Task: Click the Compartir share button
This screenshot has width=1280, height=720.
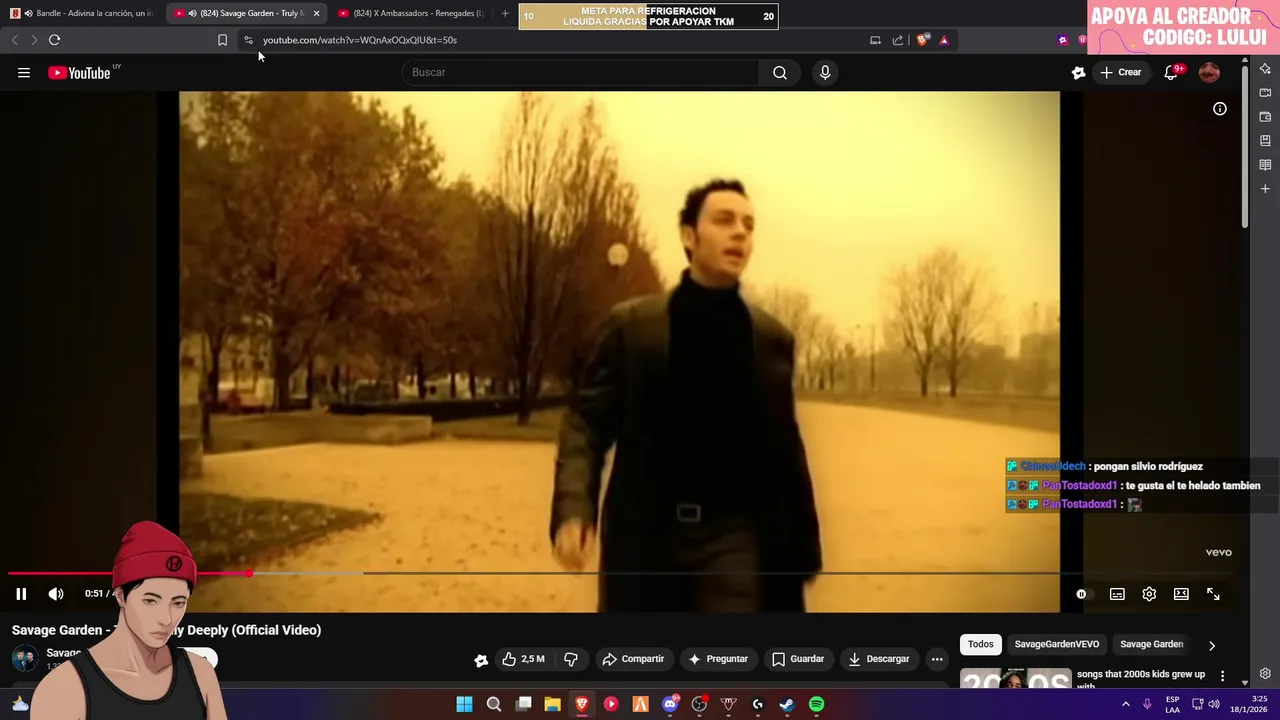Action: 633,659
